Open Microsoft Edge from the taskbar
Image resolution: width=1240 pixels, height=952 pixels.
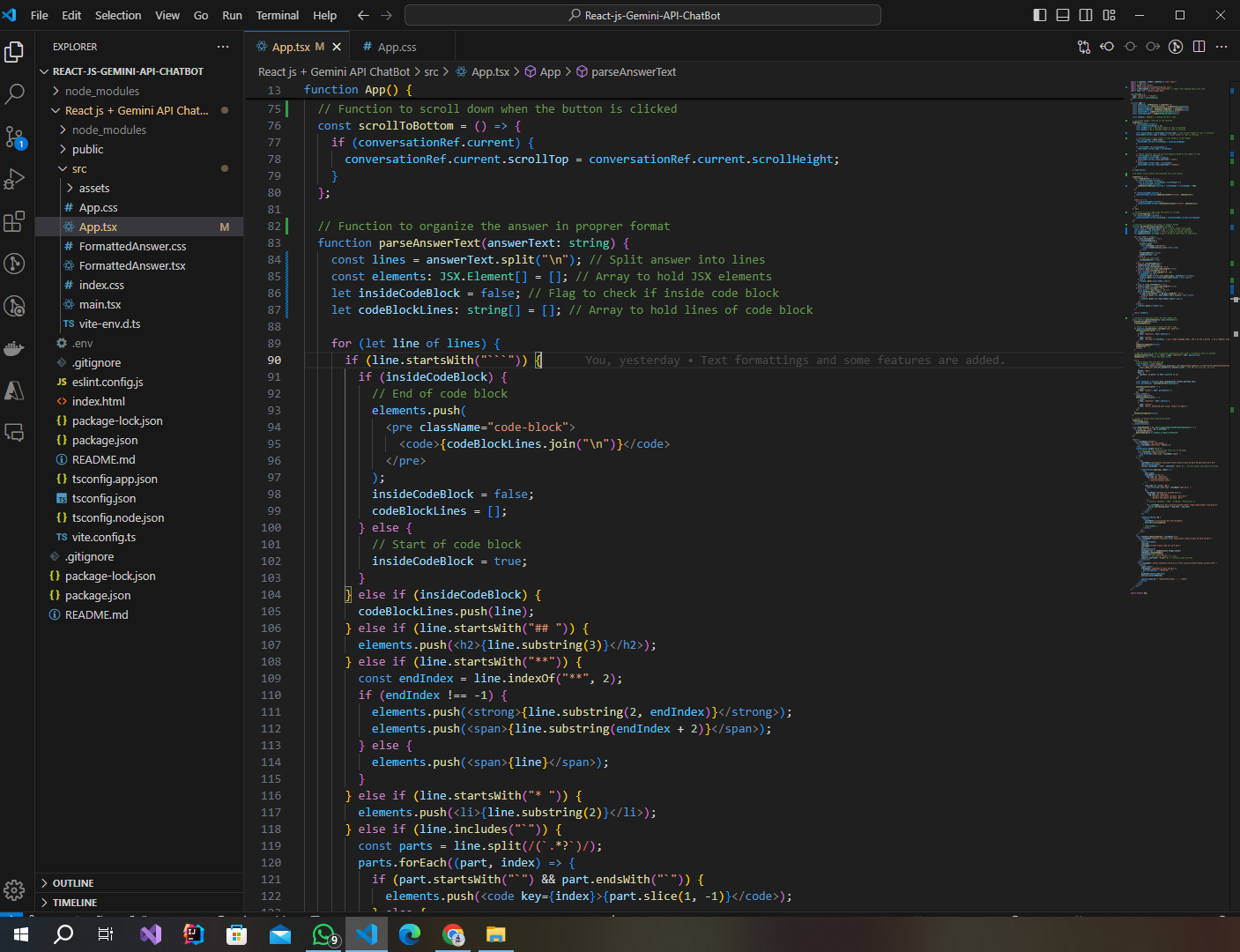[410, 934]
